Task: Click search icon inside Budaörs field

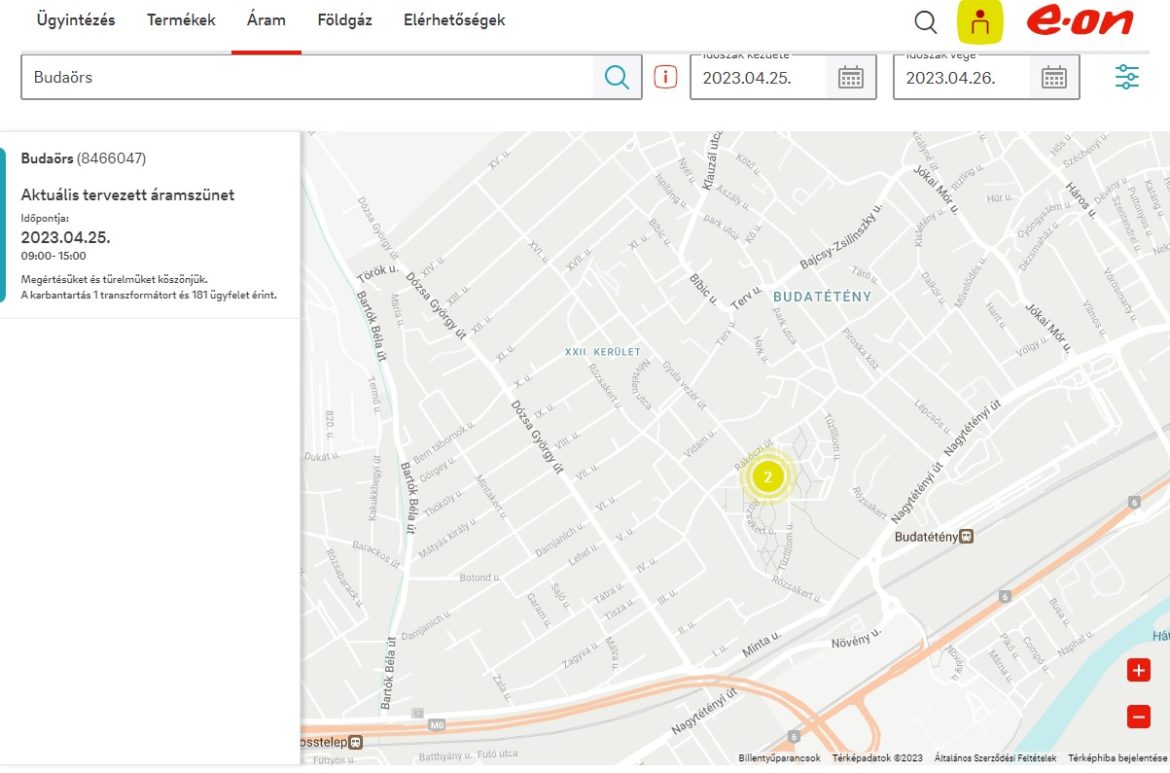Action: [x=617, y=77]
